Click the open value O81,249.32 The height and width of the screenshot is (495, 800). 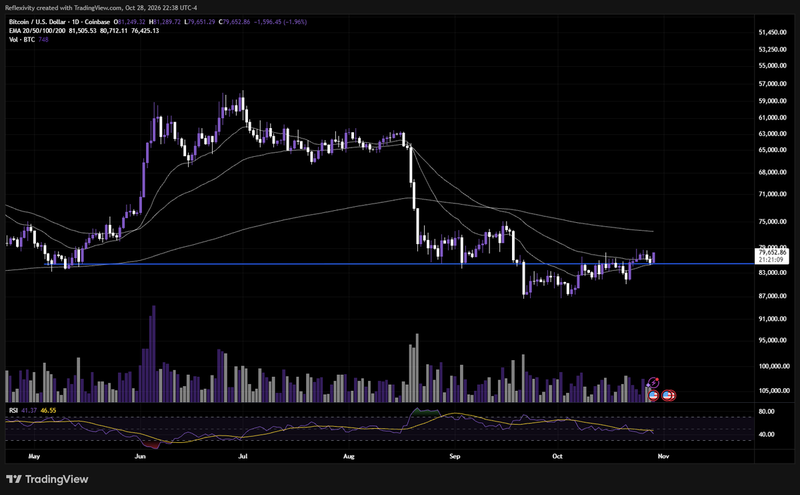(129, 22)
